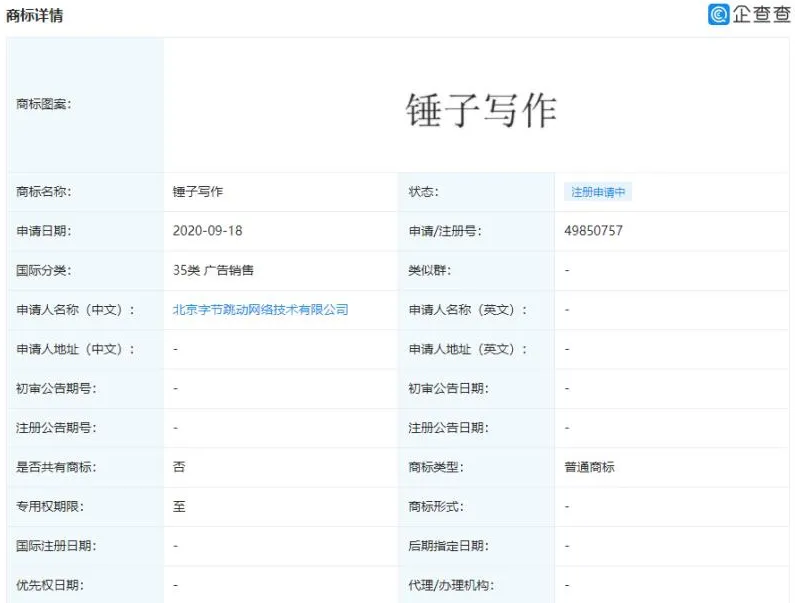795x610 pixels.
Task: Click the 国际分类 label
Action: tap(44, 270)
